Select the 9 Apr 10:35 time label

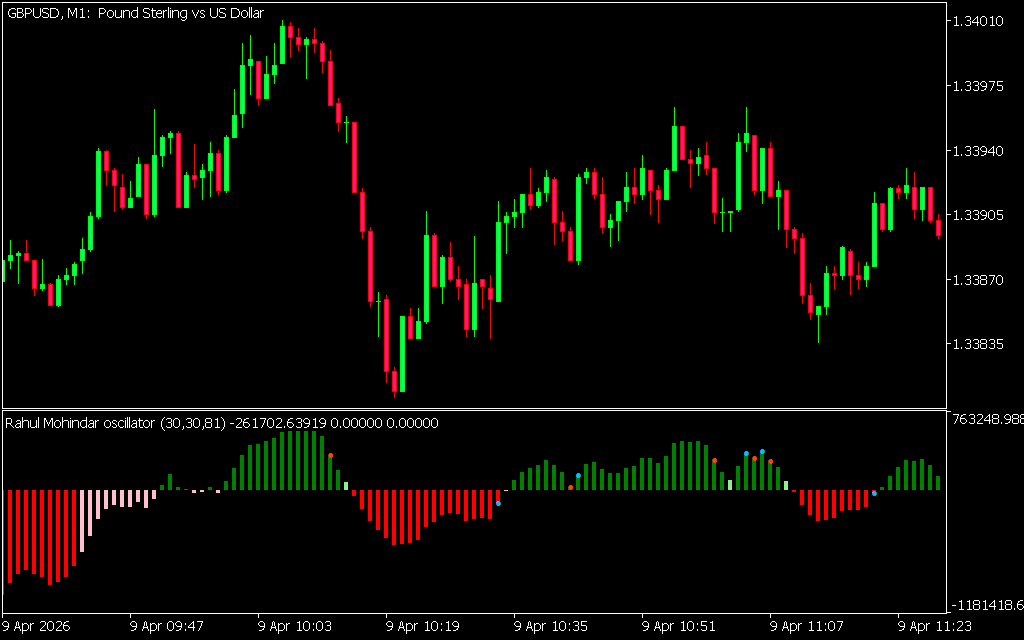[551, 627]
